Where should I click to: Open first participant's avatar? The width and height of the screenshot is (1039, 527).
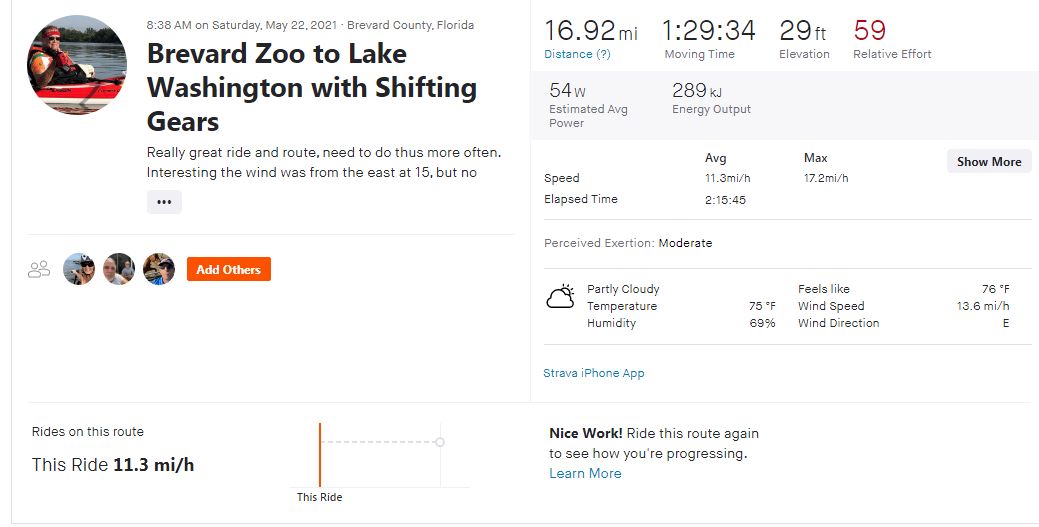79,269
